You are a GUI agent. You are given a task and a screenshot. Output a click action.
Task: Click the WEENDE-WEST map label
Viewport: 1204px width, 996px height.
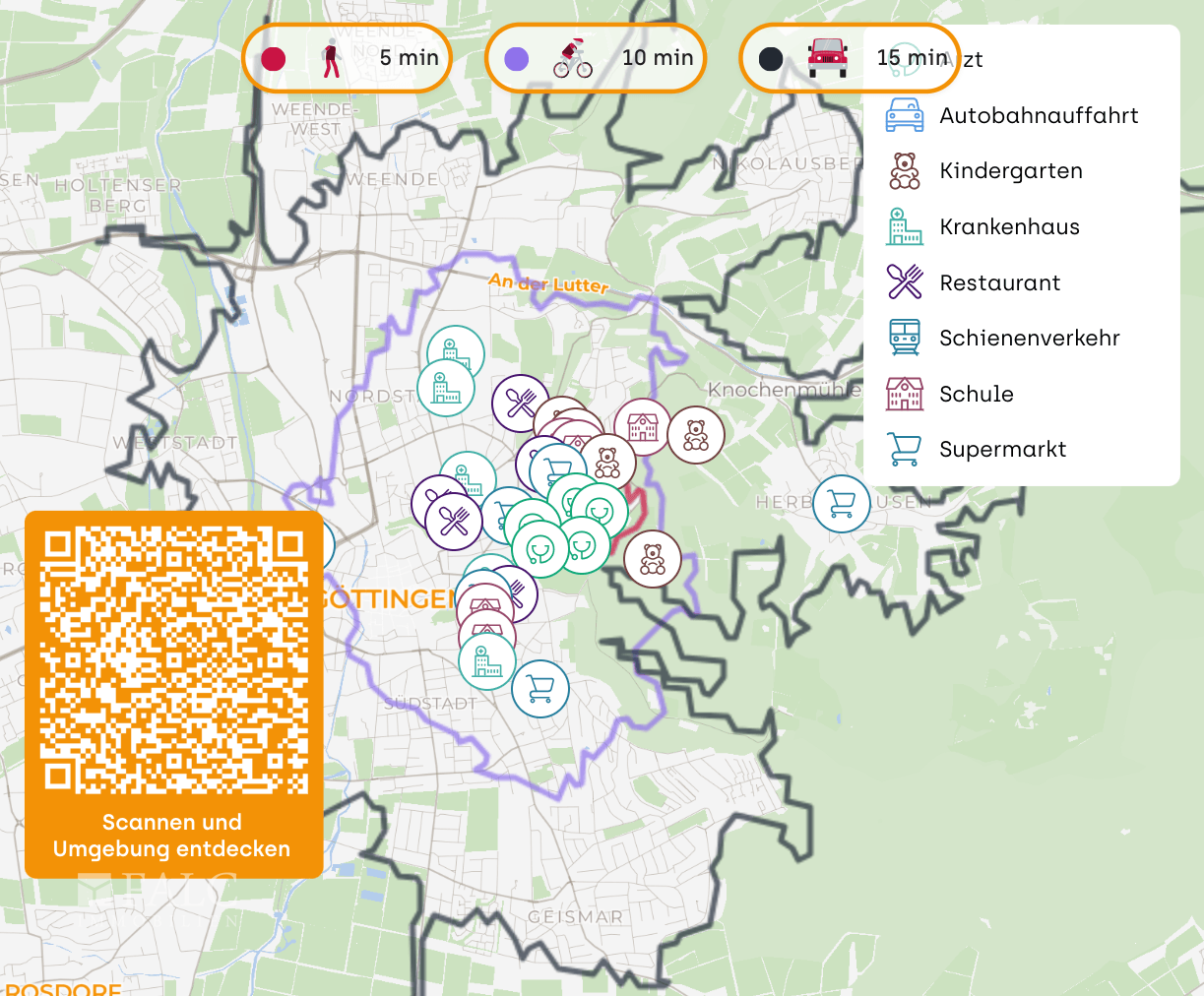pos(313,119)
